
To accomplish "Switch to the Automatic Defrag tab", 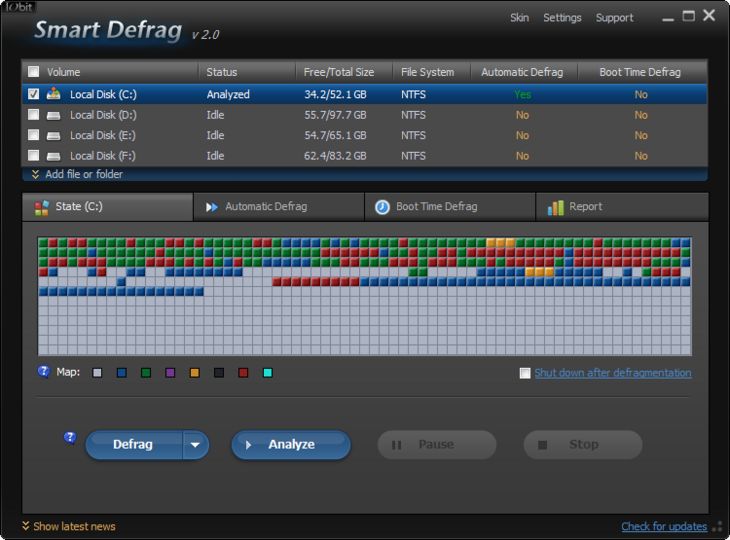I will point(278,207).
